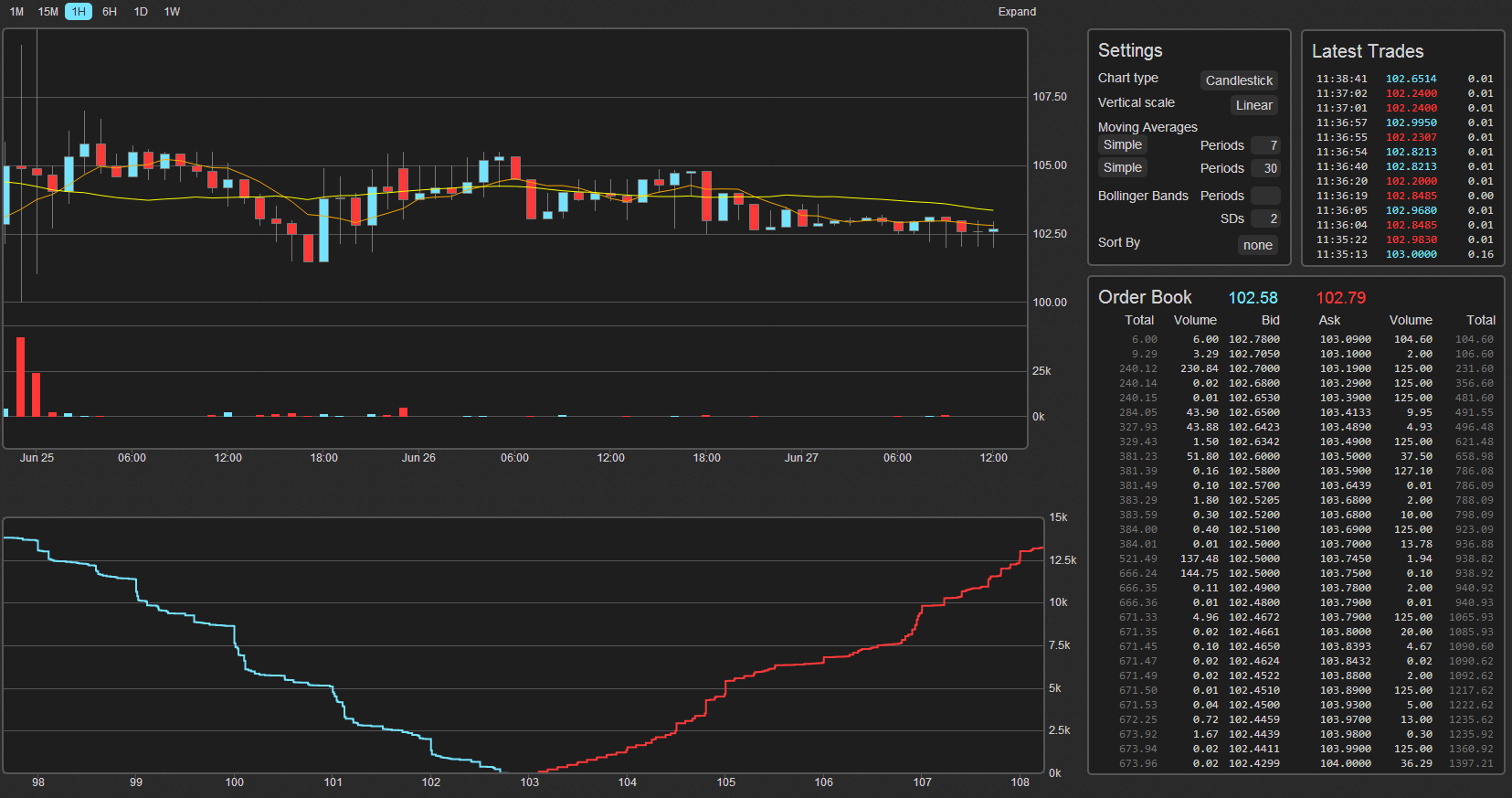The height and width of the screenshot is (798, 1512).
Task: Click bid volume 230.84 in order book
Action: (1200, 368)
